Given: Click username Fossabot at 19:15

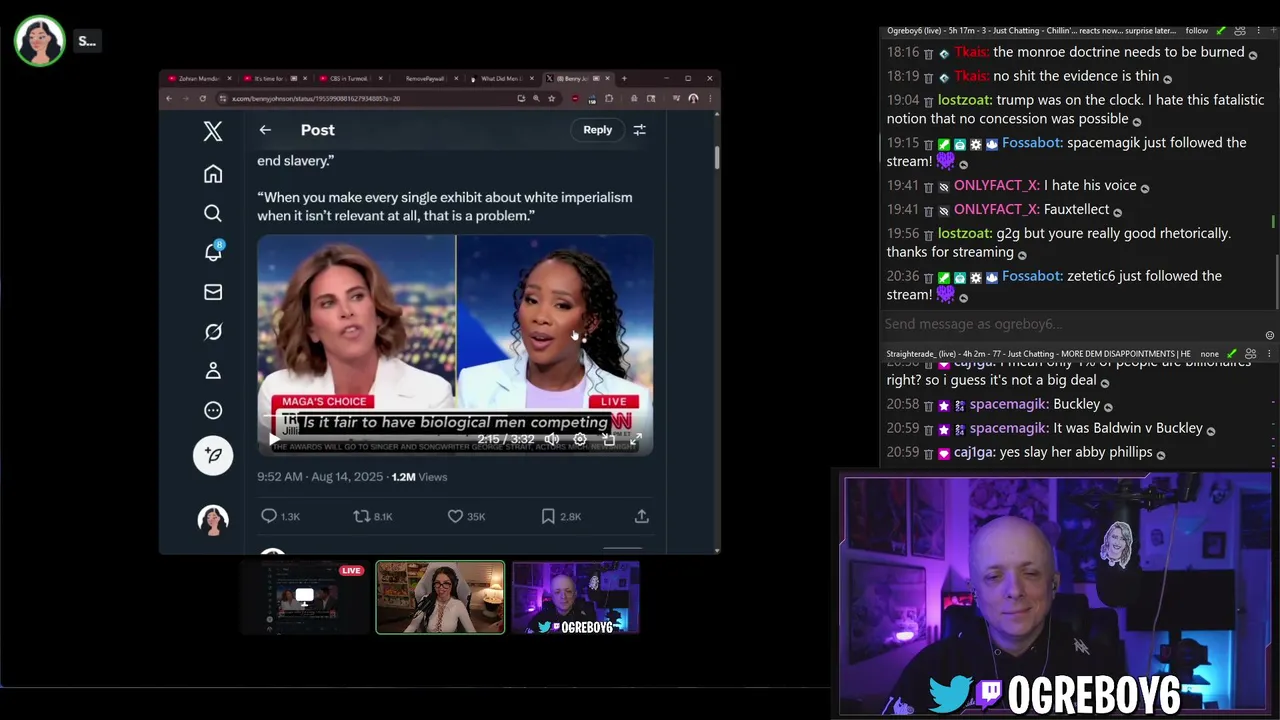Looking at the screenshot, I should click(1031, 143).
